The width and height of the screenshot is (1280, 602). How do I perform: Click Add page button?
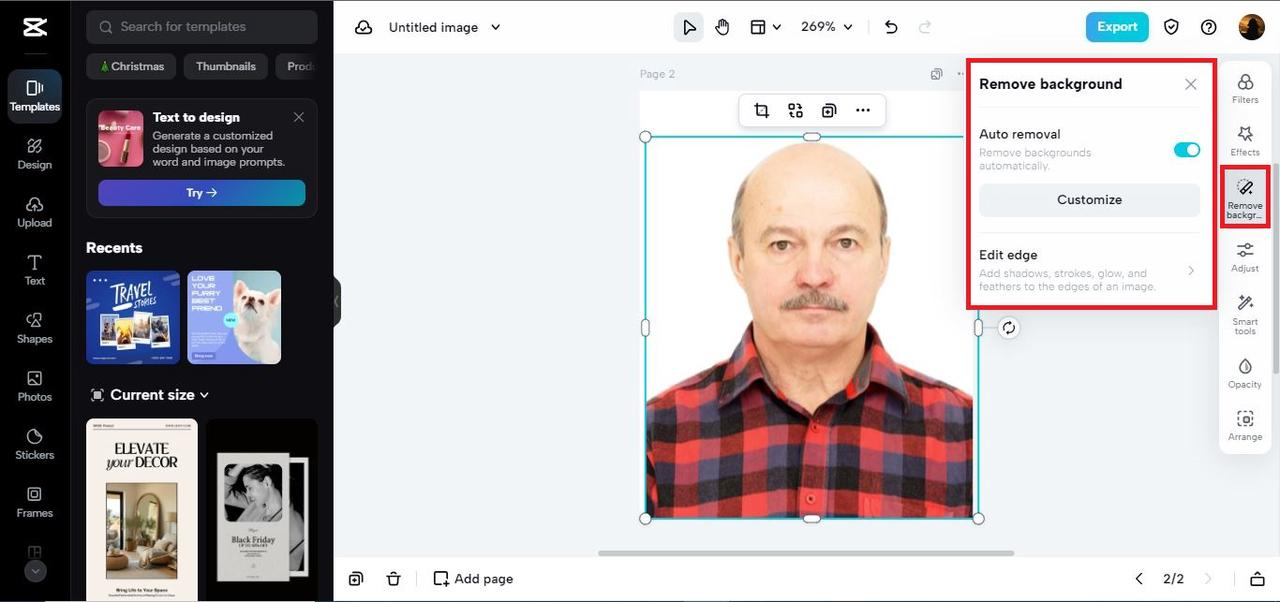click(x=473, y=579)
